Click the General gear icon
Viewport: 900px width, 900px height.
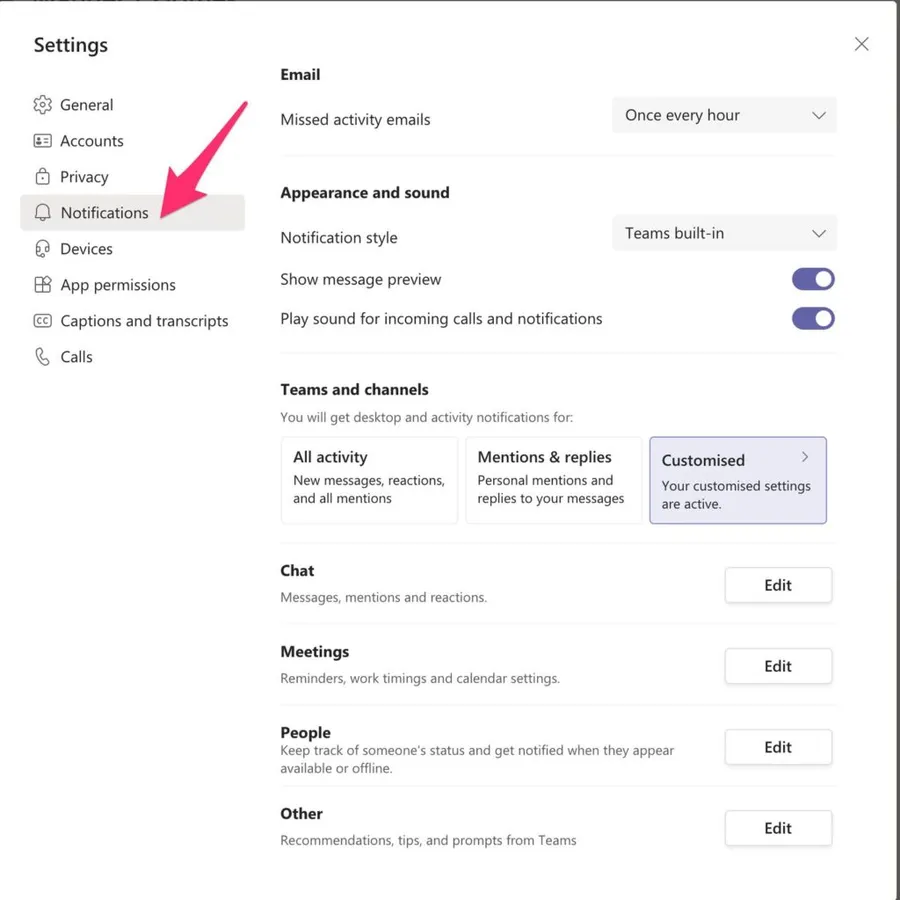click(42, 105)
